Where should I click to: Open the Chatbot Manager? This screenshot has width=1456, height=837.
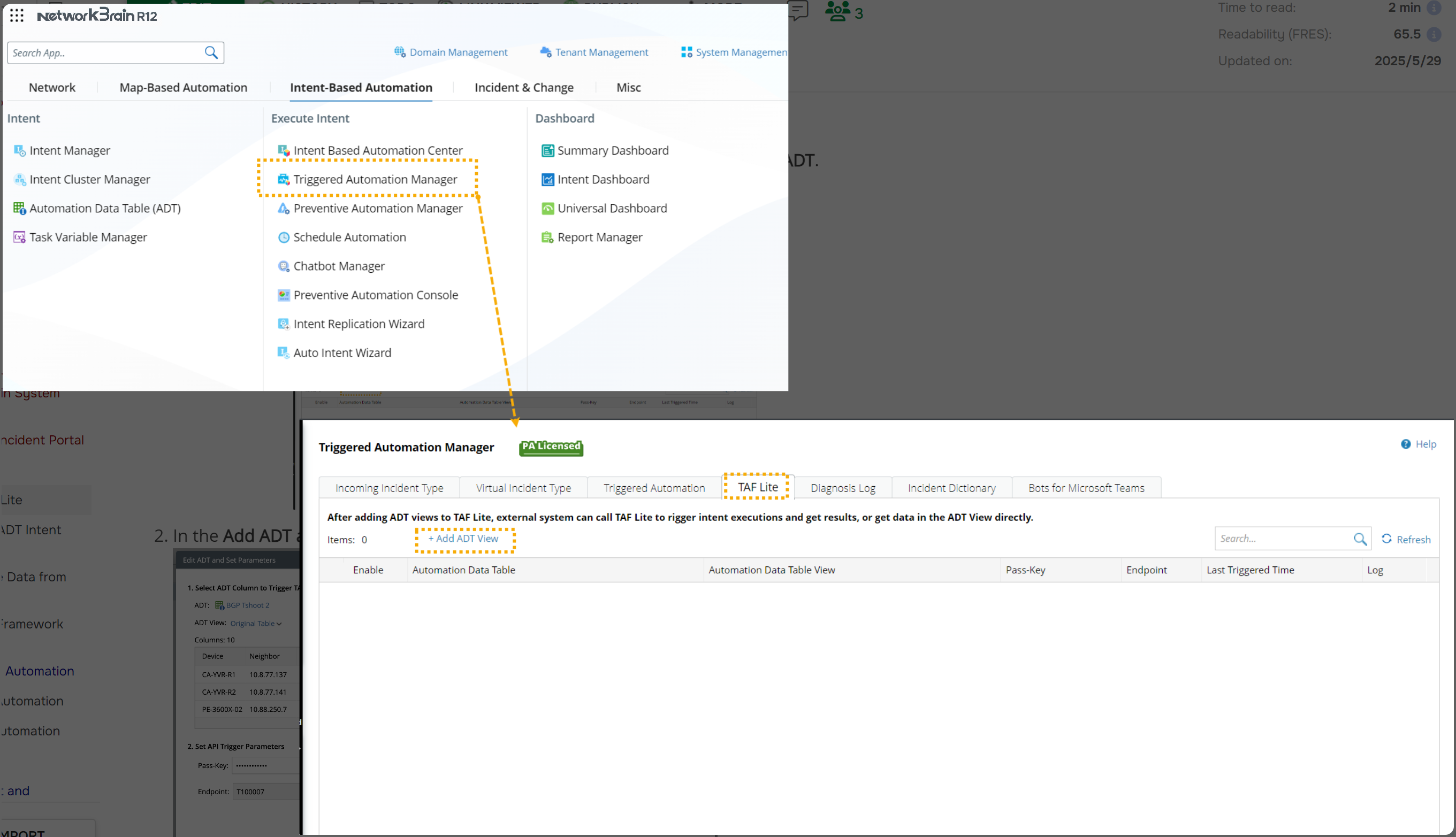pos(339,266)
